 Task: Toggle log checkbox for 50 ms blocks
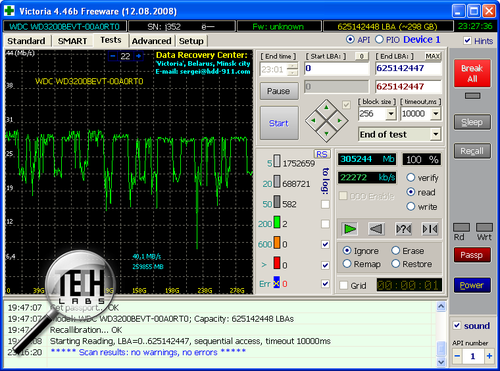(x=325, y=204)
